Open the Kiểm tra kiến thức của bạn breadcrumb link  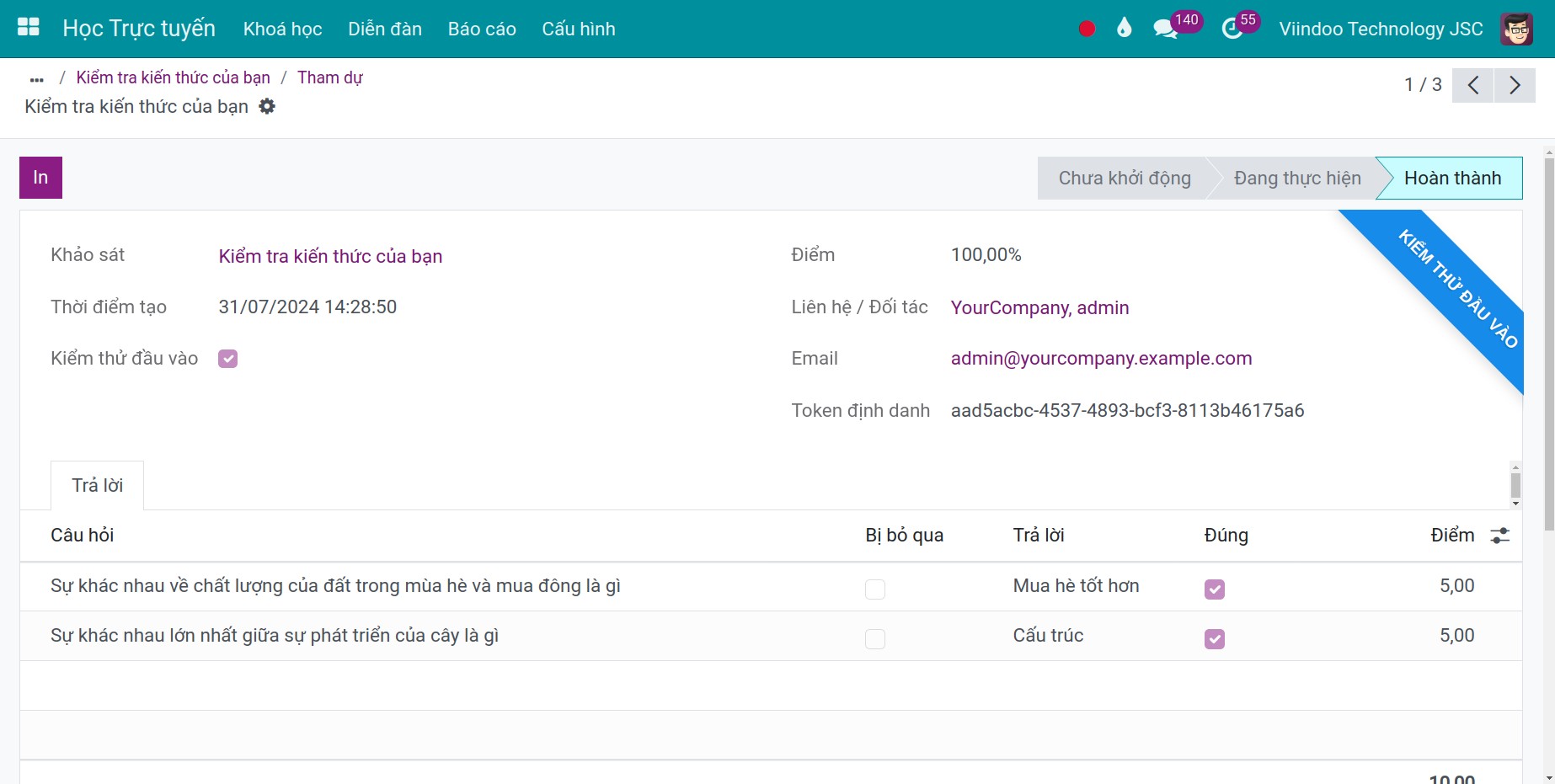tap(174, 77)
